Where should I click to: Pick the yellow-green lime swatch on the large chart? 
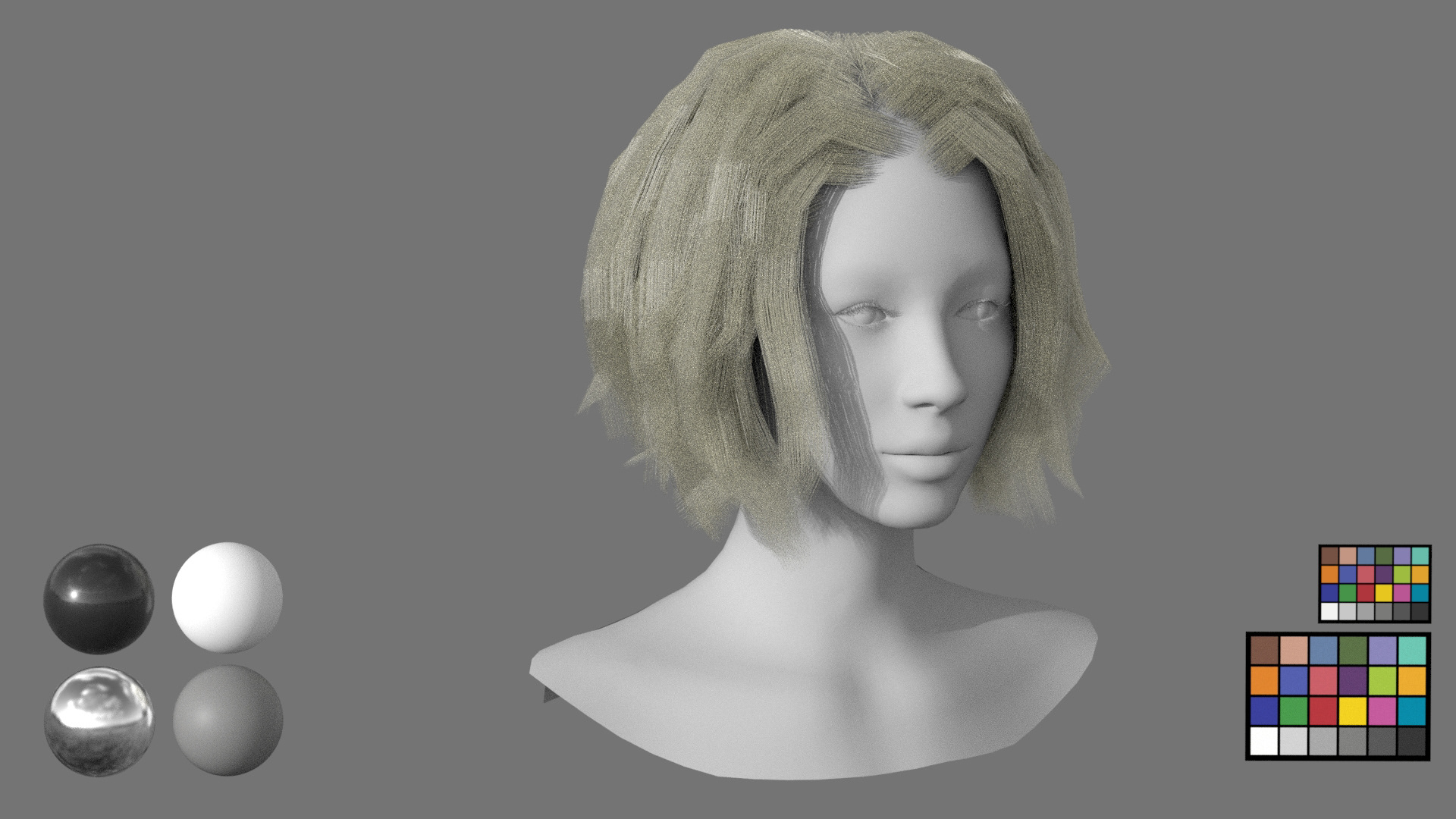[1382, 680]
